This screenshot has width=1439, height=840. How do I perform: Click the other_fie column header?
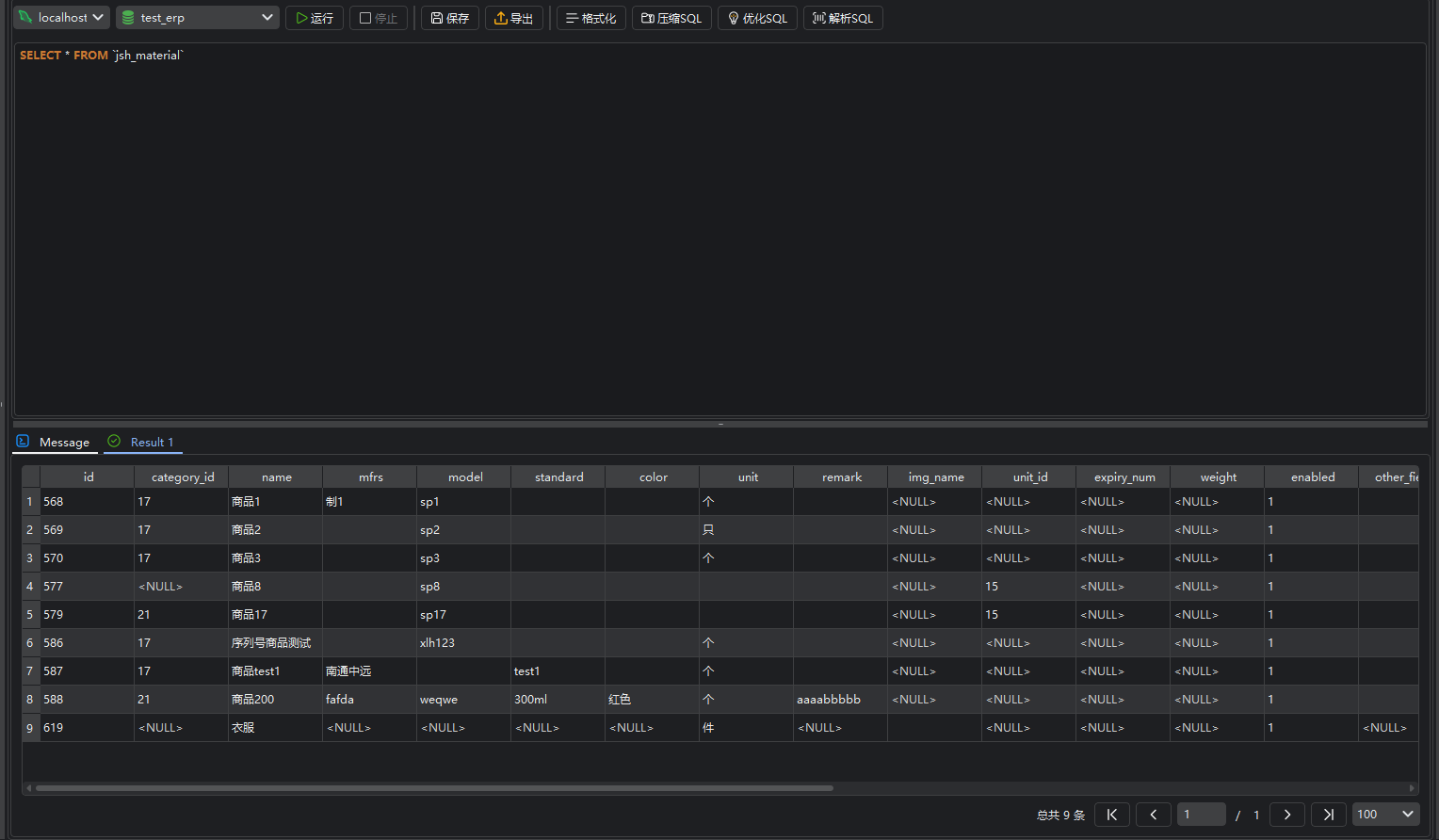click(1389, 477)
